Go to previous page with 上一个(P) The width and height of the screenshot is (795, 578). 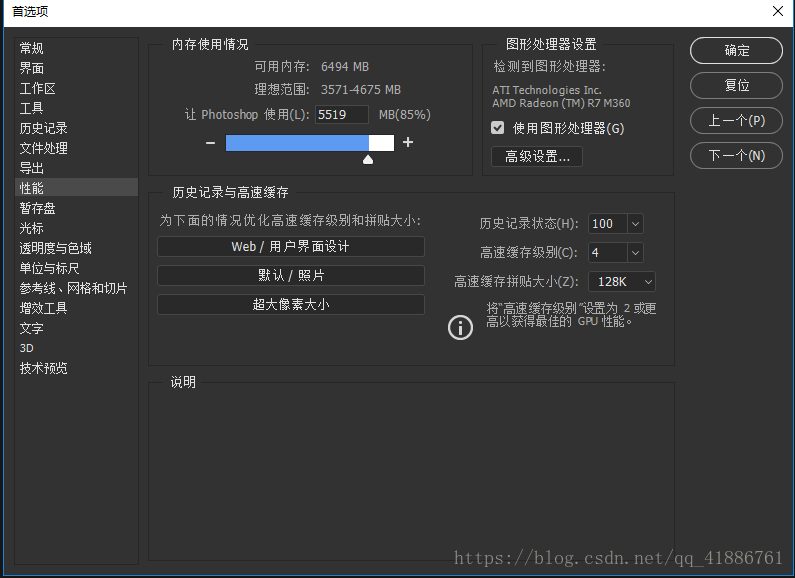click(736, 120)
